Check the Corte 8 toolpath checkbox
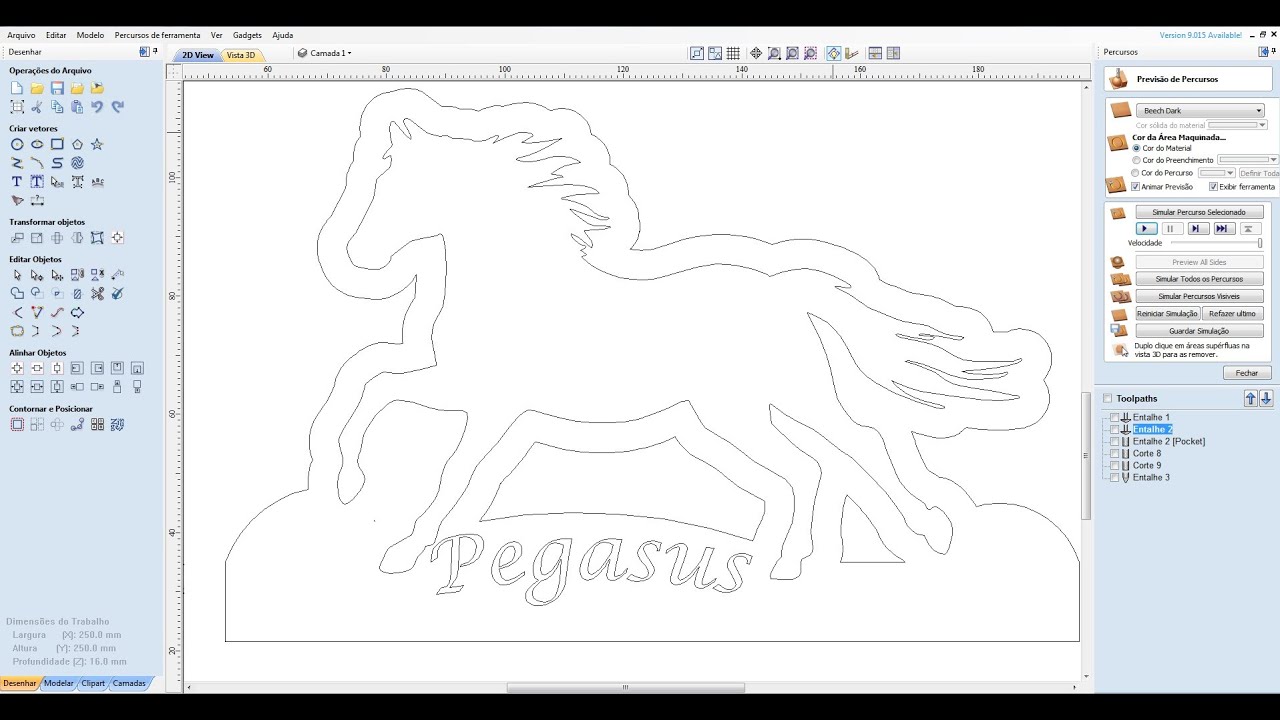Screen dimensions: 1280x720 click(1115, 453)
